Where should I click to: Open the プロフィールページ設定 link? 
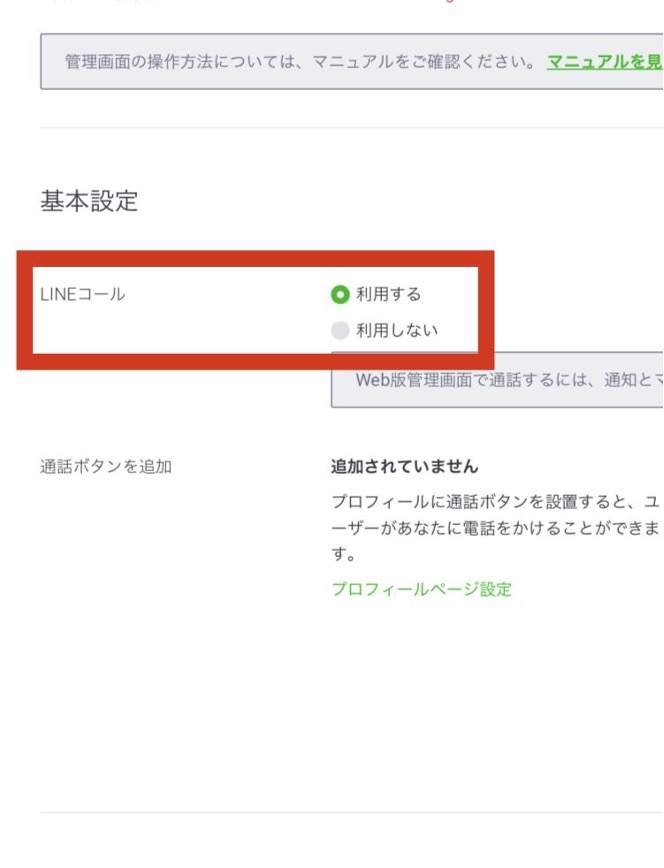tap(421, 589)
